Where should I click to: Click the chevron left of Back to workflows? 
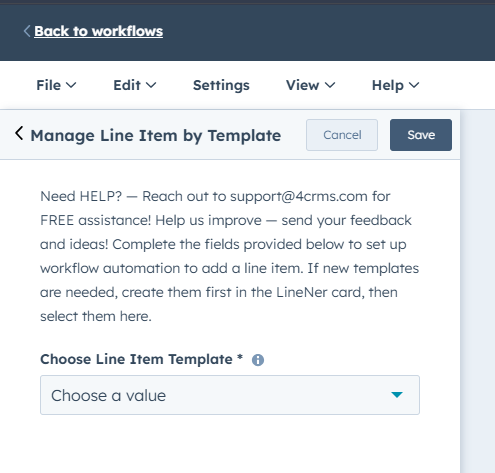[x=27, y=31]
